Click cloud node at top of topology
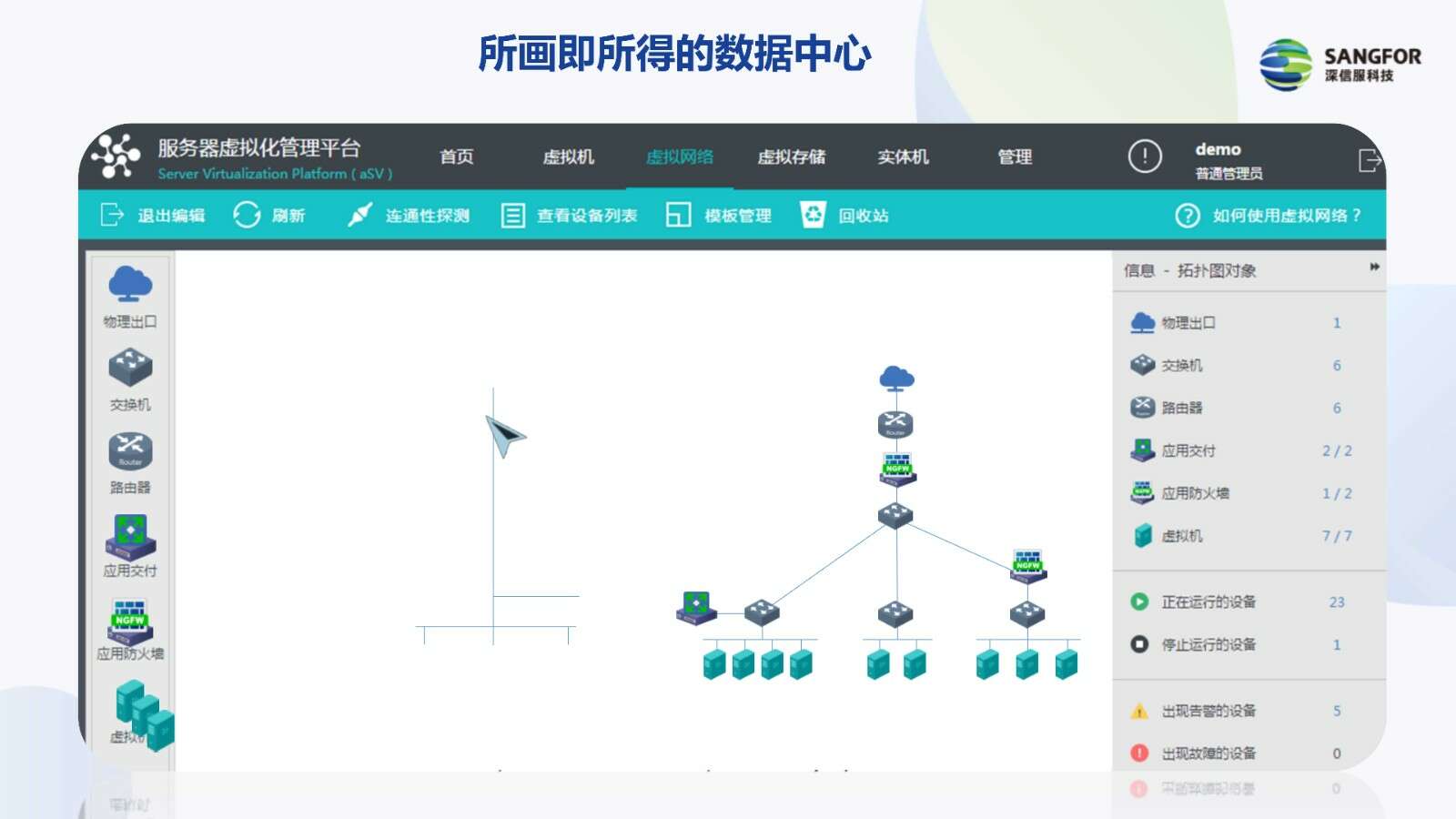This screenshot has height=819, width=1456. [x=897, y=378]
